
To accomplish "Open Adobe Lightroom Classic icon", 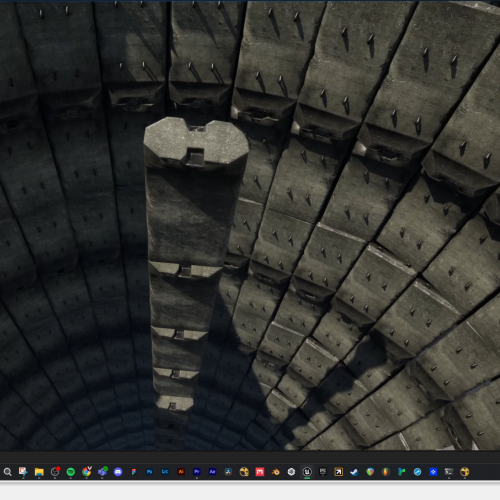I will click(165, 472).
